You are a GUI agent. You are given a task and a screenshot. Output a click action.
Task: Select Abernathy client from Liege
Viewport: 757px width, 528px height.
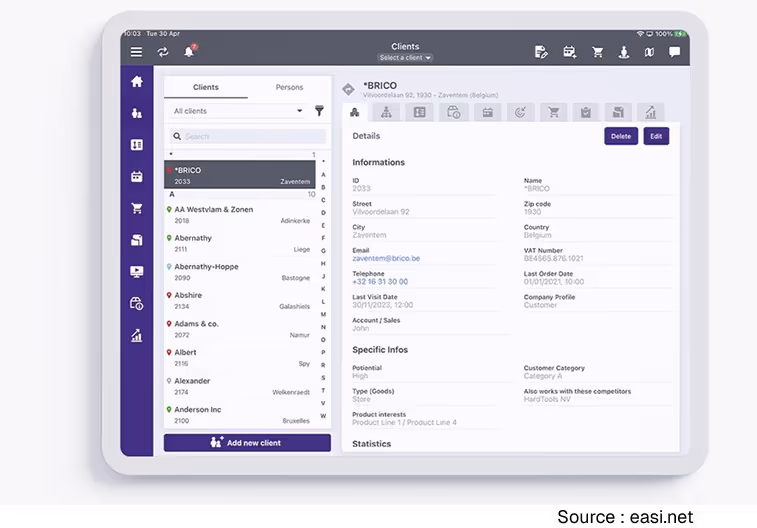(x=239, y=243)
